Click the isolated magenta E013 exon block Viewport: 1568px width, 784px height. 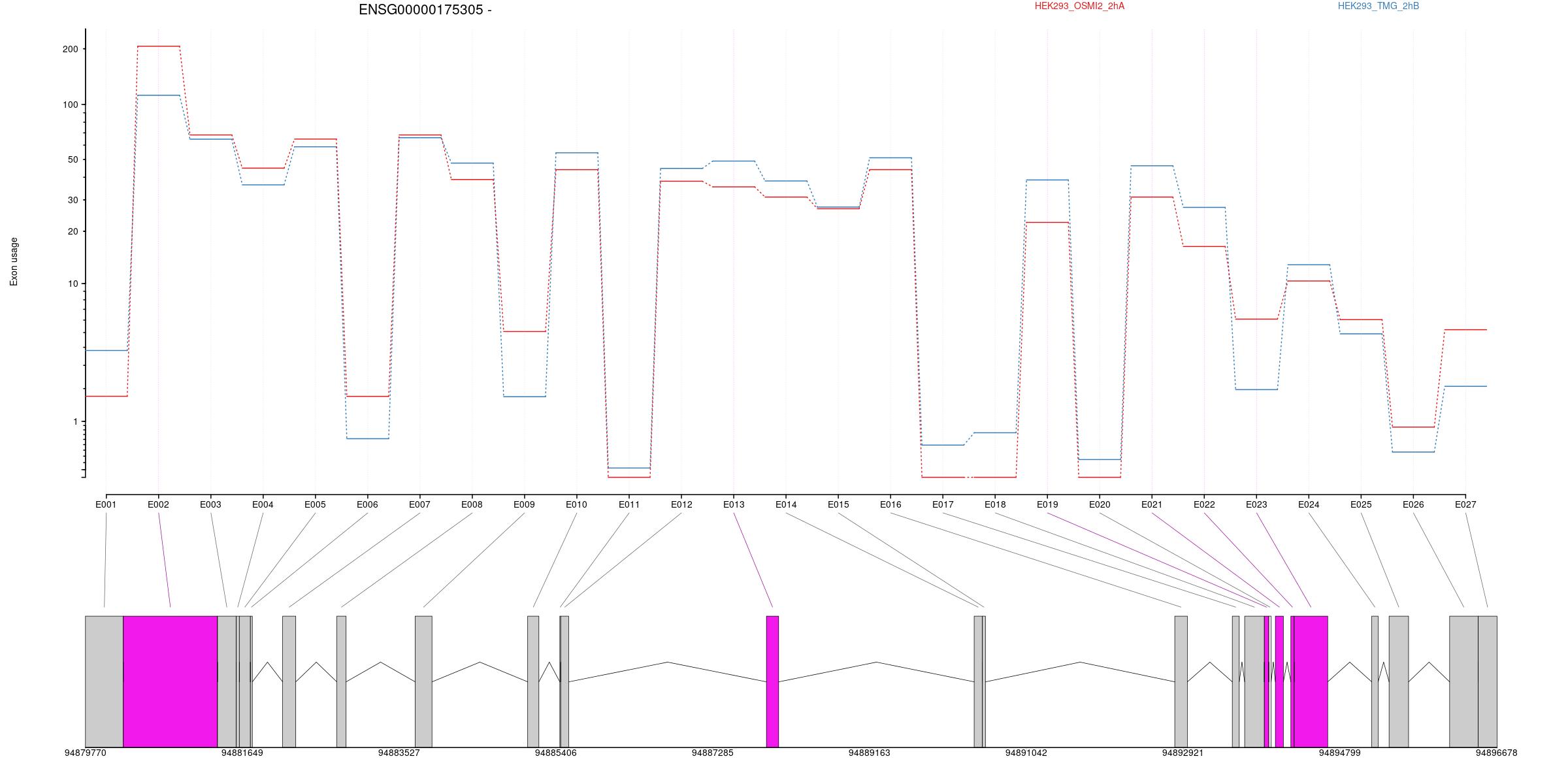tap(772, 681)
